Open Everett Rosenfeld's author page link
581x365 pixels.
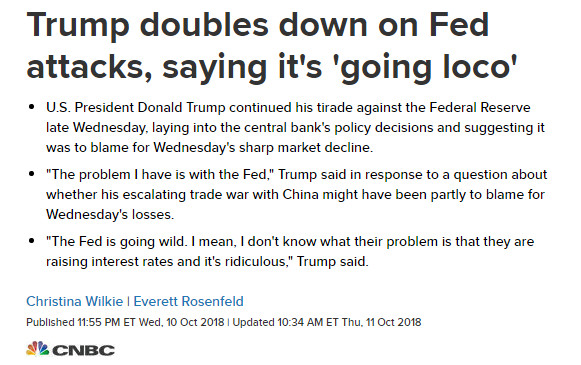pyautogui.click(x=189, y=301)
